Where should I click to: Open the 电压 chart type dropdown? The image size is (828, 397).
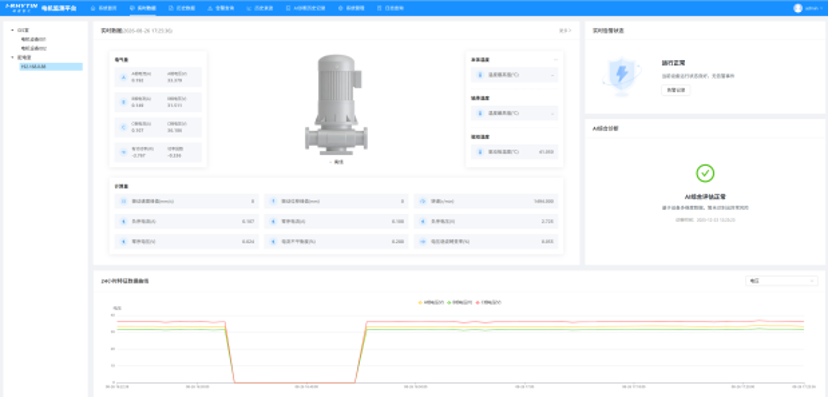click(x=781, y=281)
